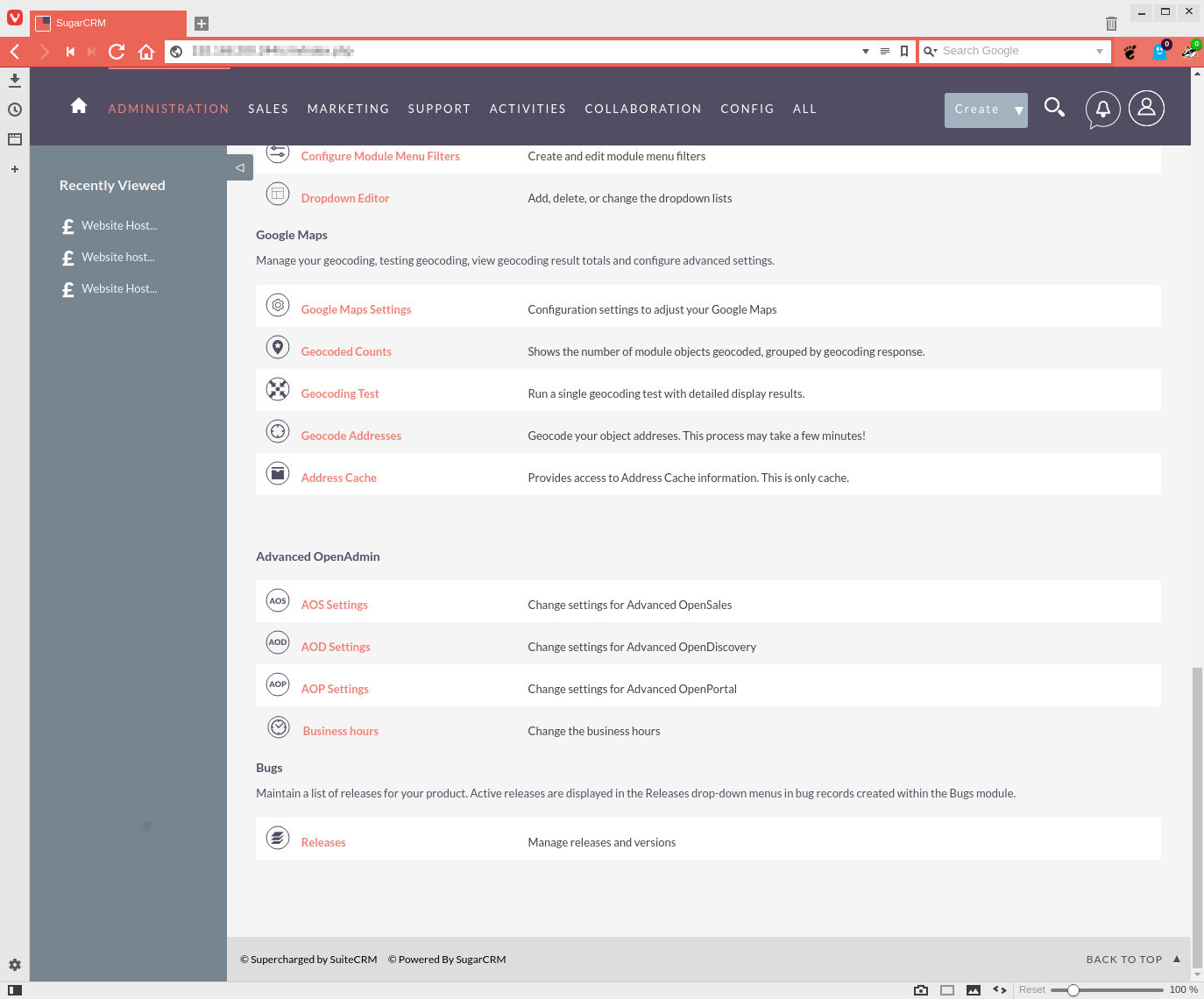Image resolution: width=1204 pixels, height=999 pixels.
Task: Open the SuiteCRM home icon
Action: coord(79,106)
